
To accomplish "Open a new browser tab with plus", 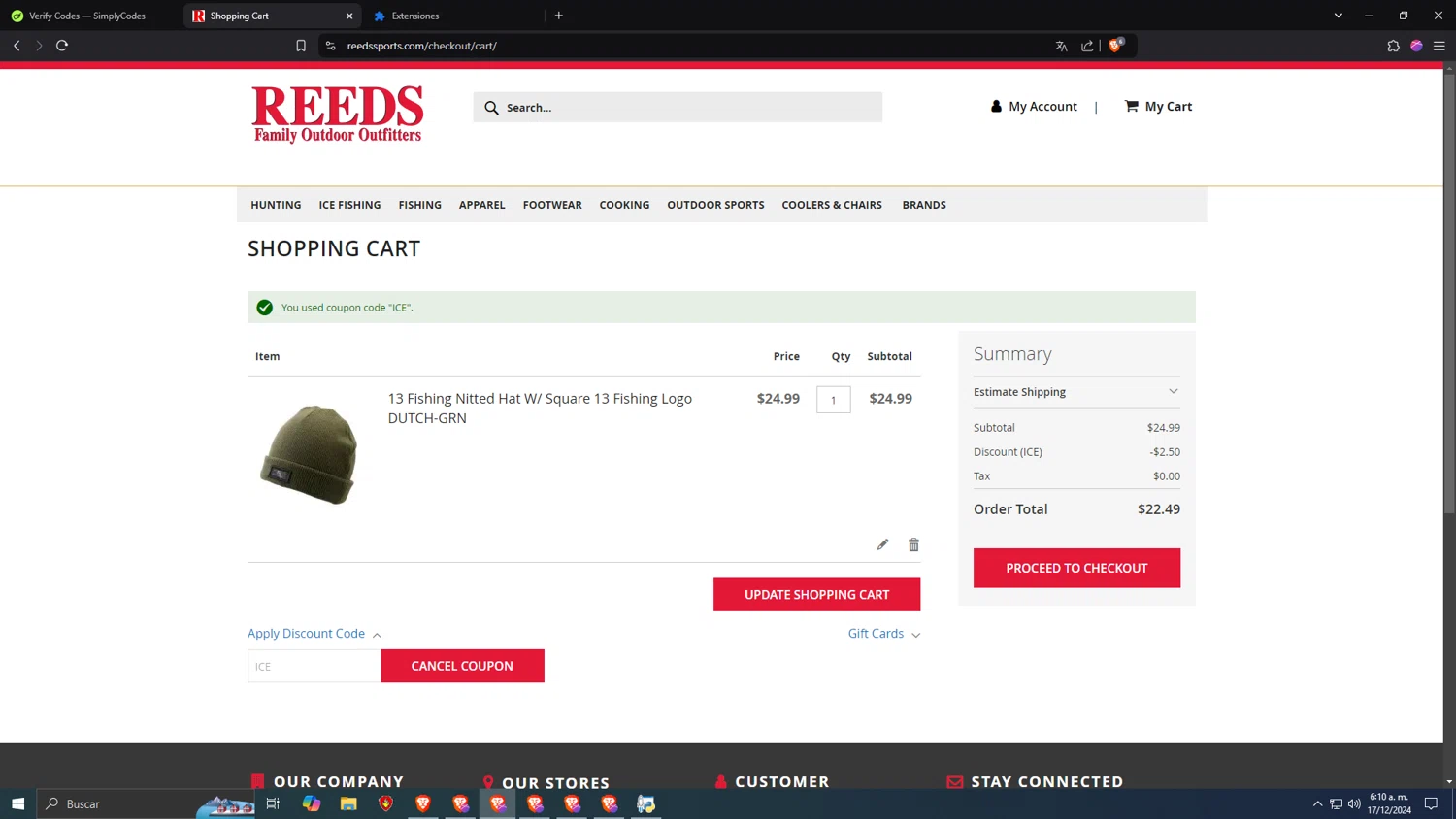I will [x=559, y=16].
